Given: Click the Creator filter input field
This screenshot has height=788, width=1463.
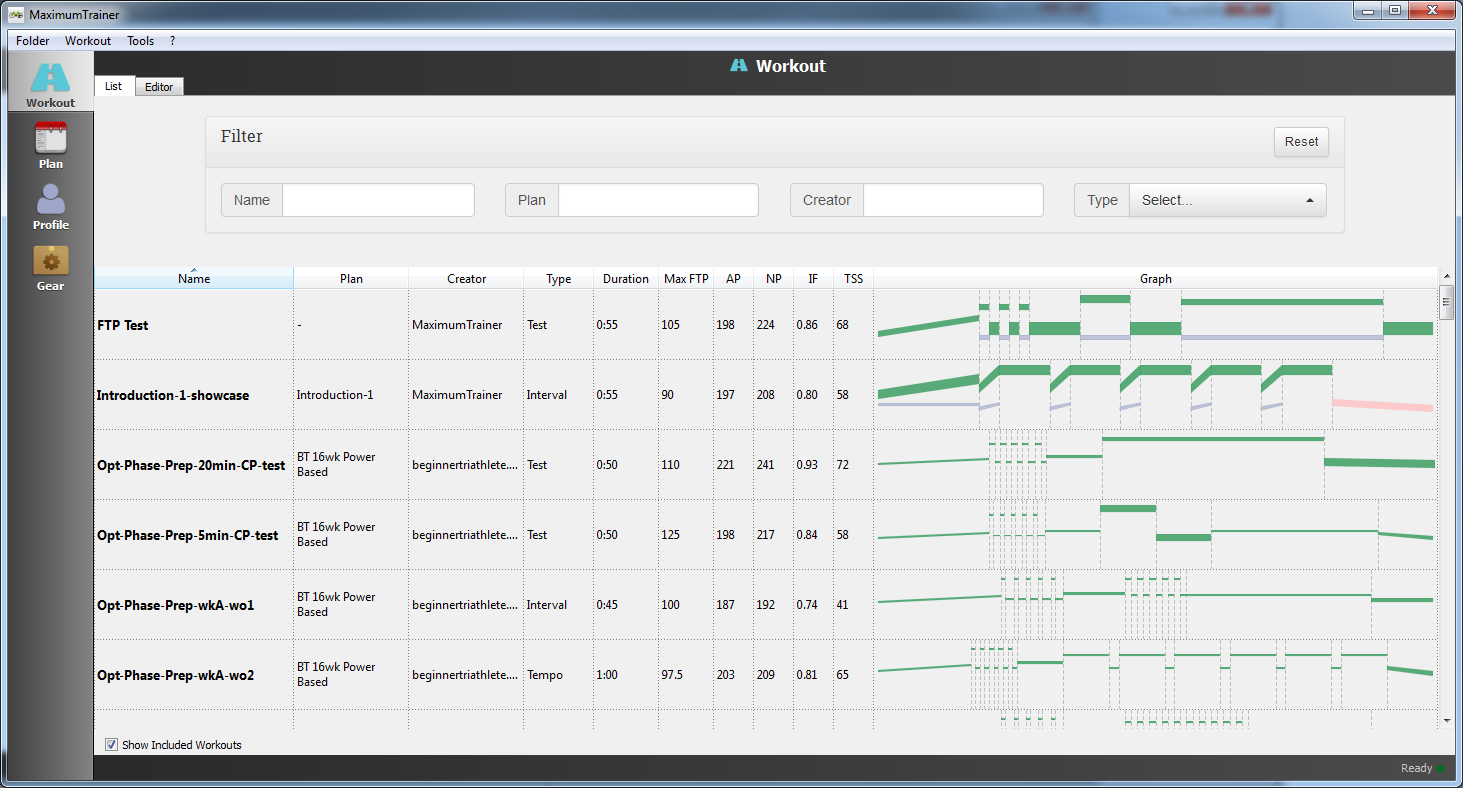Looking at the screenshot, I should (953, 200).
